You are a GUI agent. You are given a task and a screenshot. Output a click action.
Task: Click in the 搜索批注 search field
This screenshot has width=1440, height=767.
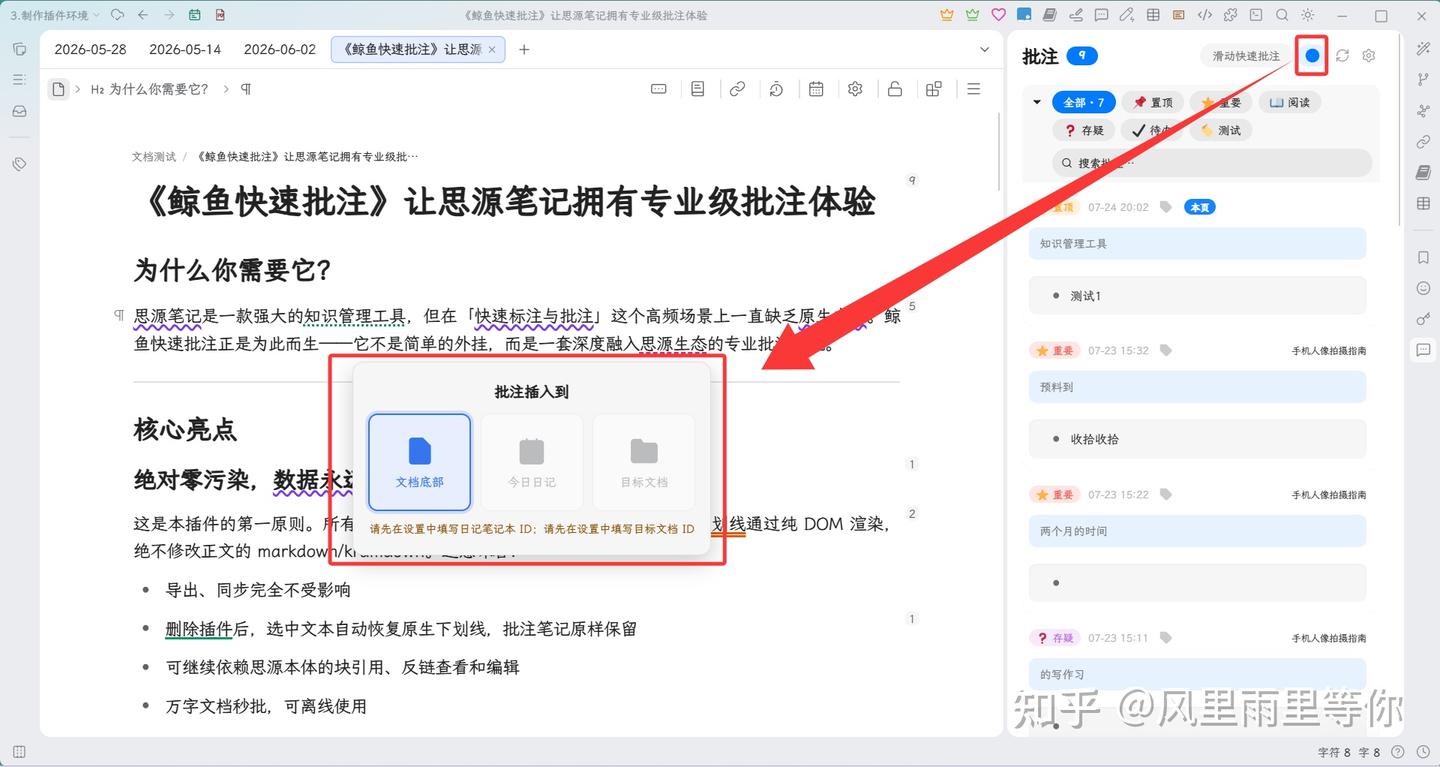click(x=1212, y=163)
